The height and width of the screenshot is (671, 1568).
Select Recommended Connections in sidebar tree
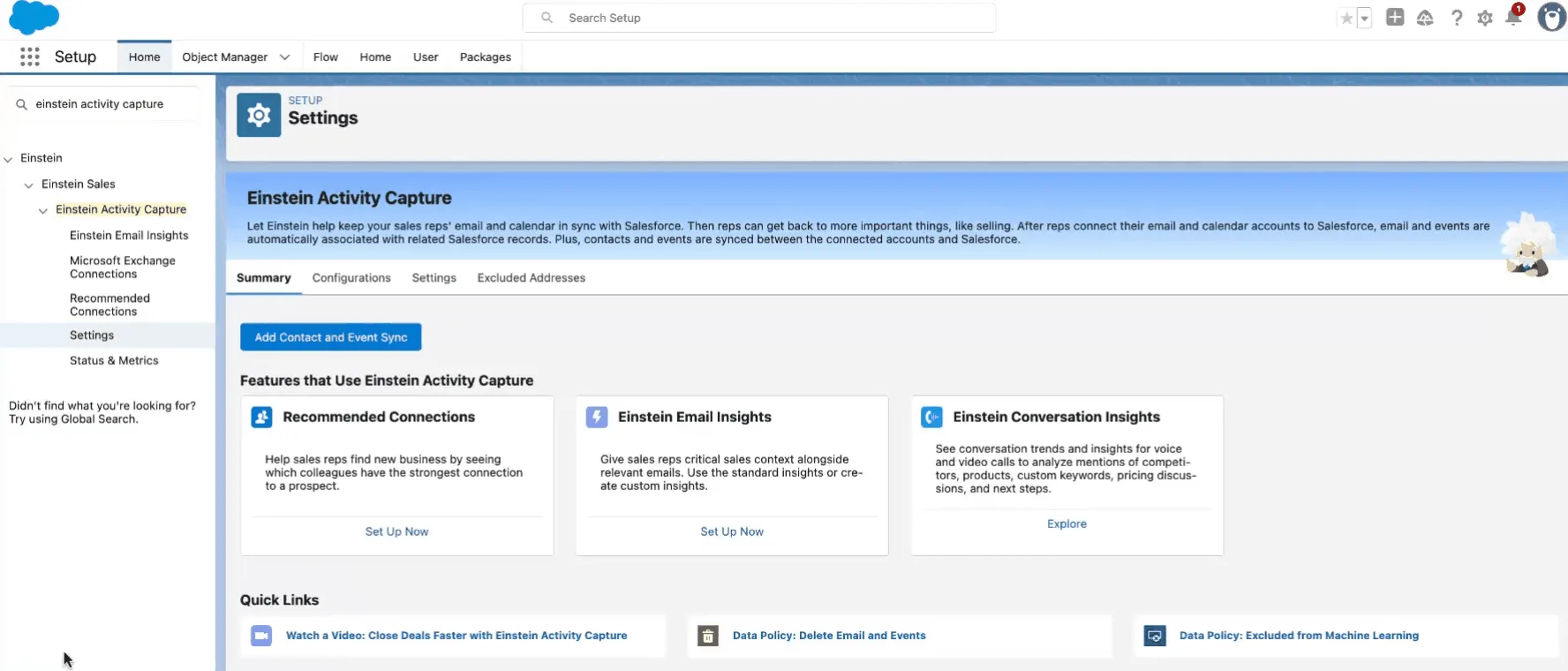tap(109, 305)
